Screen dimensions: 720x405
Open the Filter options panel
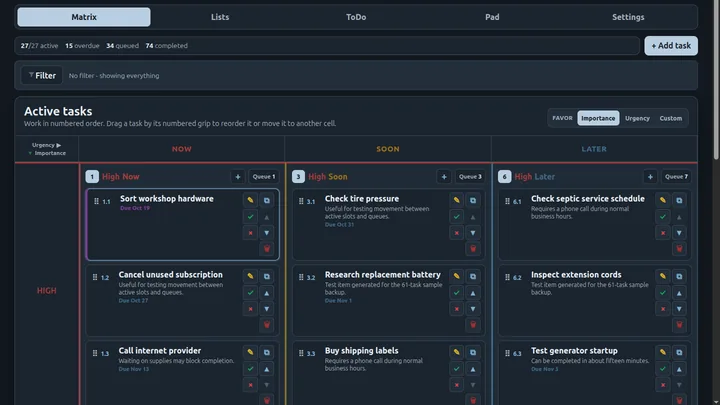coord(42,75)
